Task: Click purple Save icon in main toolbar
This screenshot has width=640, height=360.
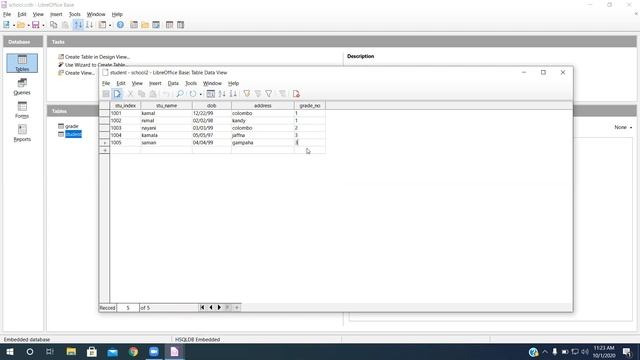Action: pyautogui.click(x=36, y=25)
